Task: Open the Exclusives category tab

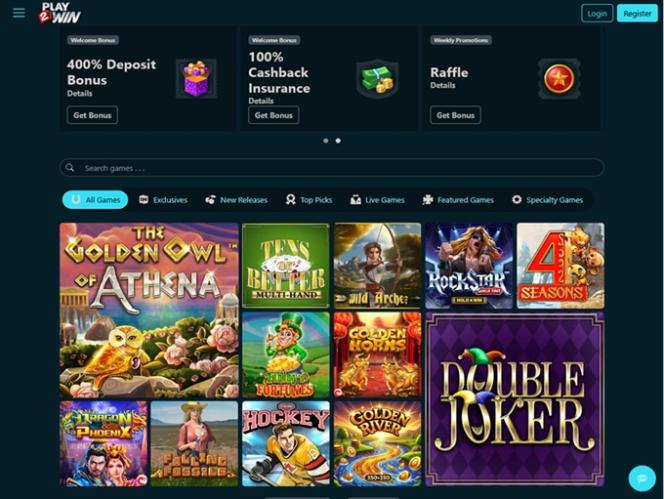Action: tap(163, 200)
